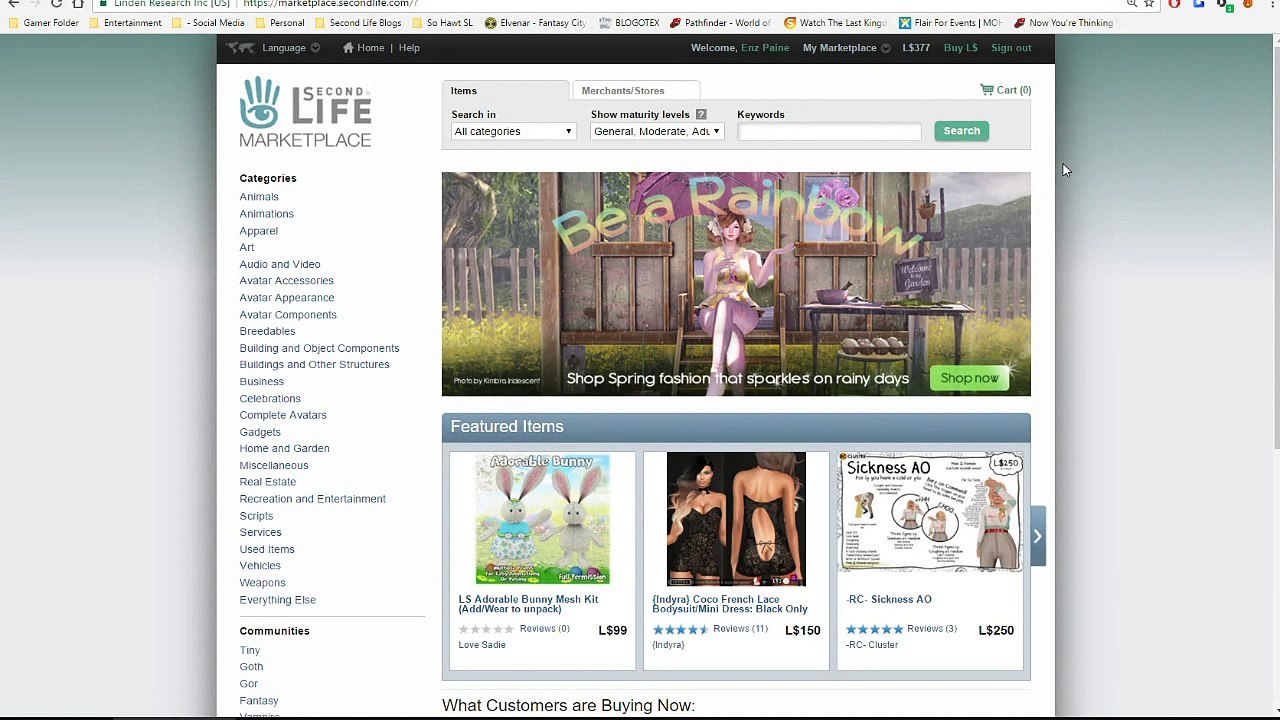Viewport: 1280px width, 720px height.
Task: Click the browser home icon in toolbar
Action: pyautogui.click(x=78, y=3)
